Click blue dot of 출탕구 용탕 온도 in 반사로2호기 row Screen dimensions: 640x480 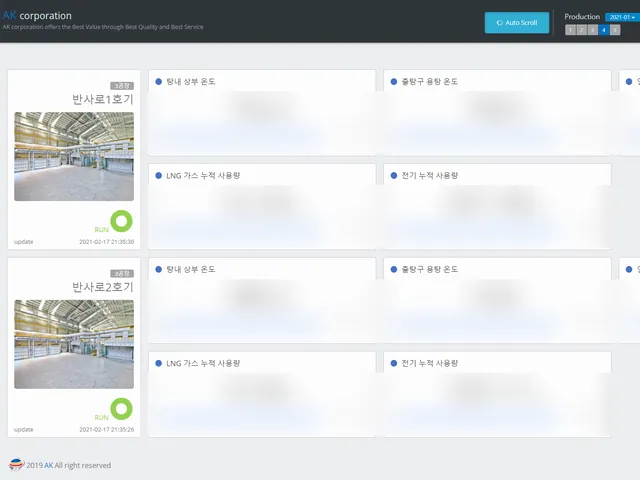pos(394,269)
